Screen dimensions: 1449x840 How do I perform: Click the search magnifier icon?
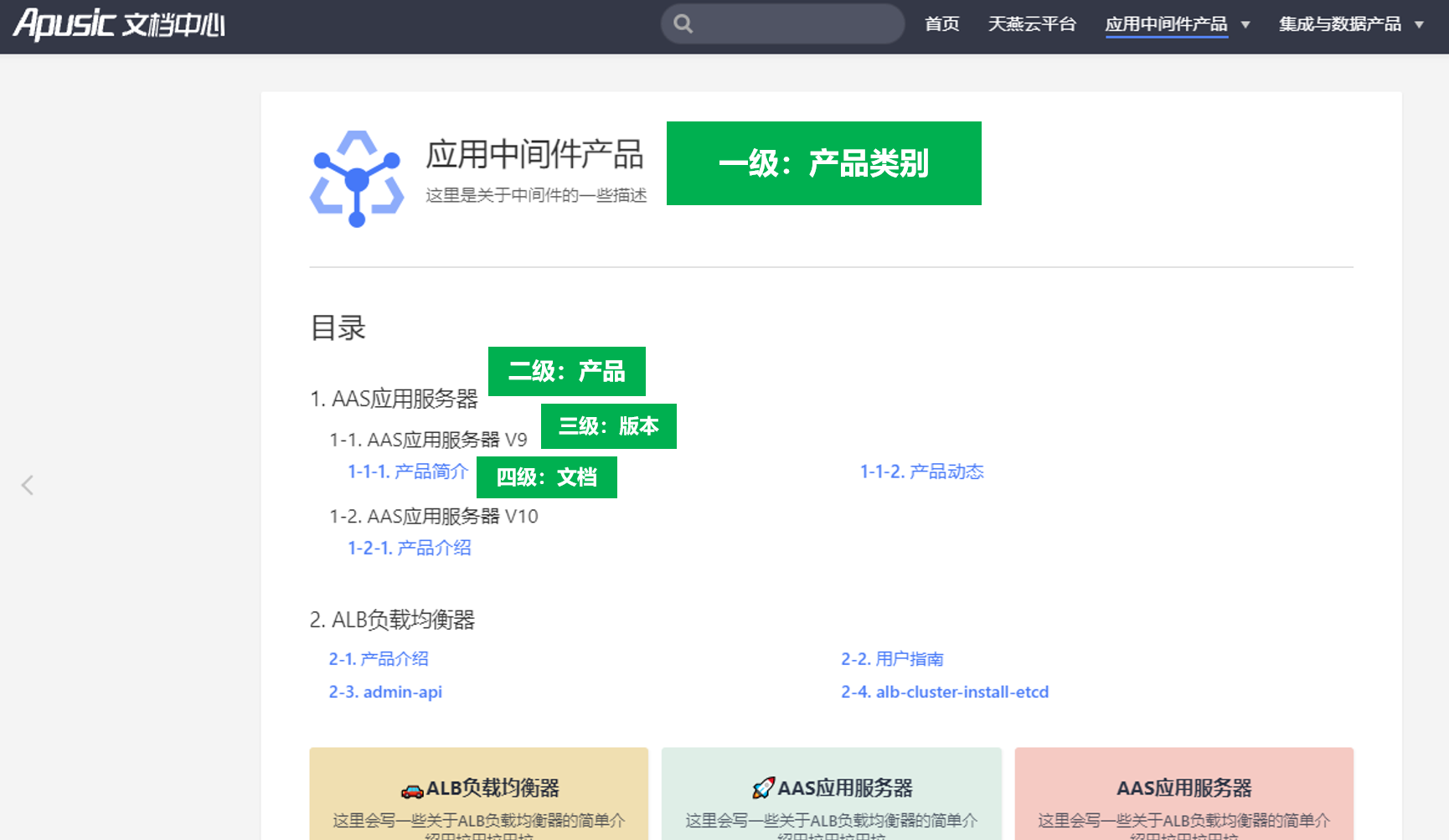point(683,24)
